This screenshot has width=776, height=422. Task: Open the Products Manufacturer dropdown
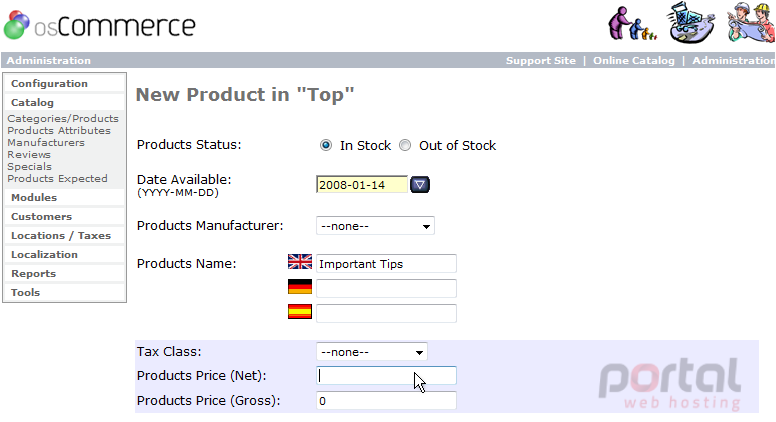point(375,226)
